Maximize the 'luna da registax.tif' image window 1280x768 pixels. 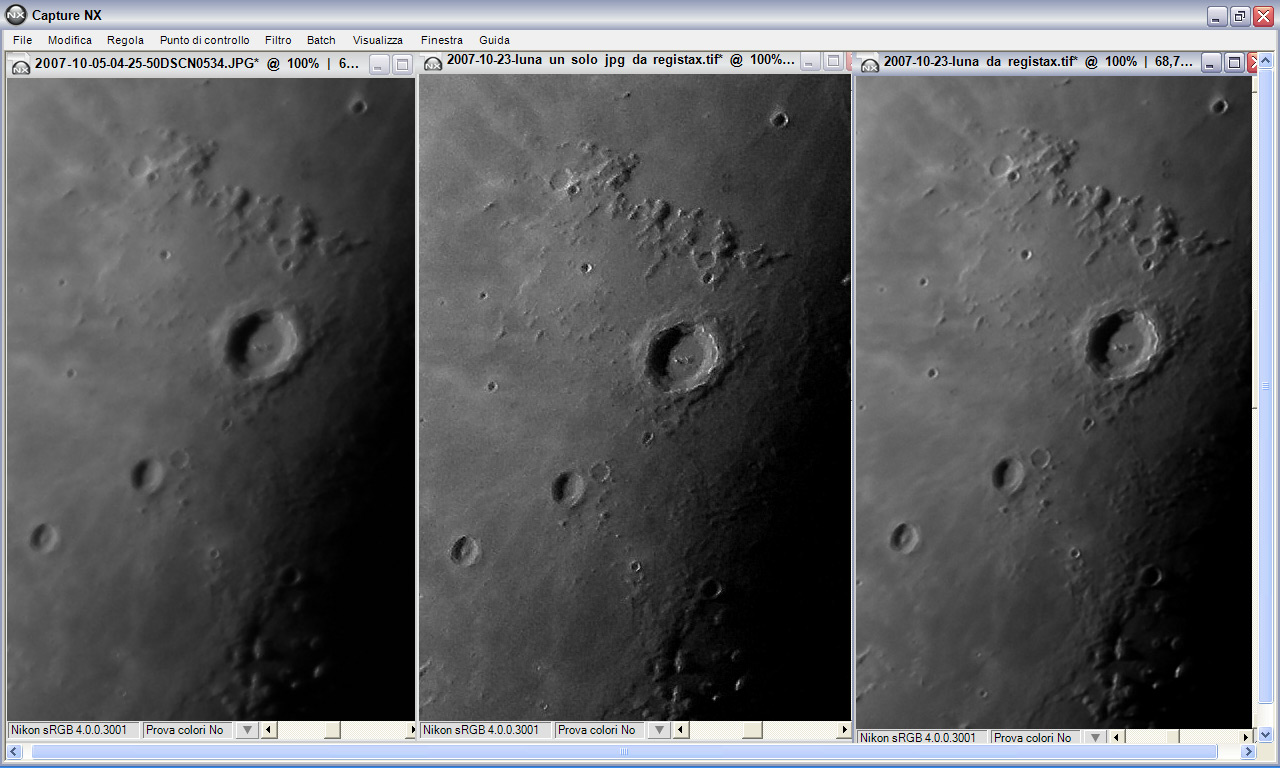[1234, 62]
